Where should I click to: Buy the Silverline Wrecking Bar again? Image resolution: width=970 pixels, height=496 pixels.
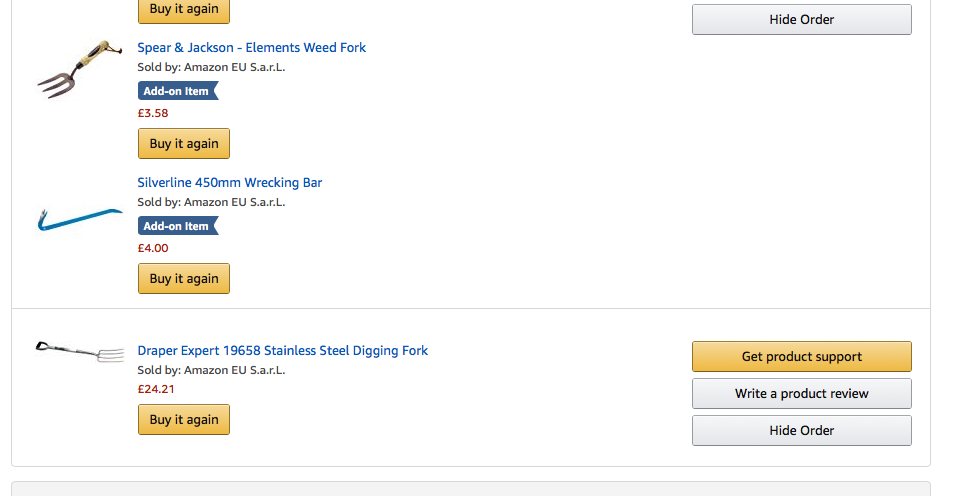pyautogui.click(x=184, y=278)
